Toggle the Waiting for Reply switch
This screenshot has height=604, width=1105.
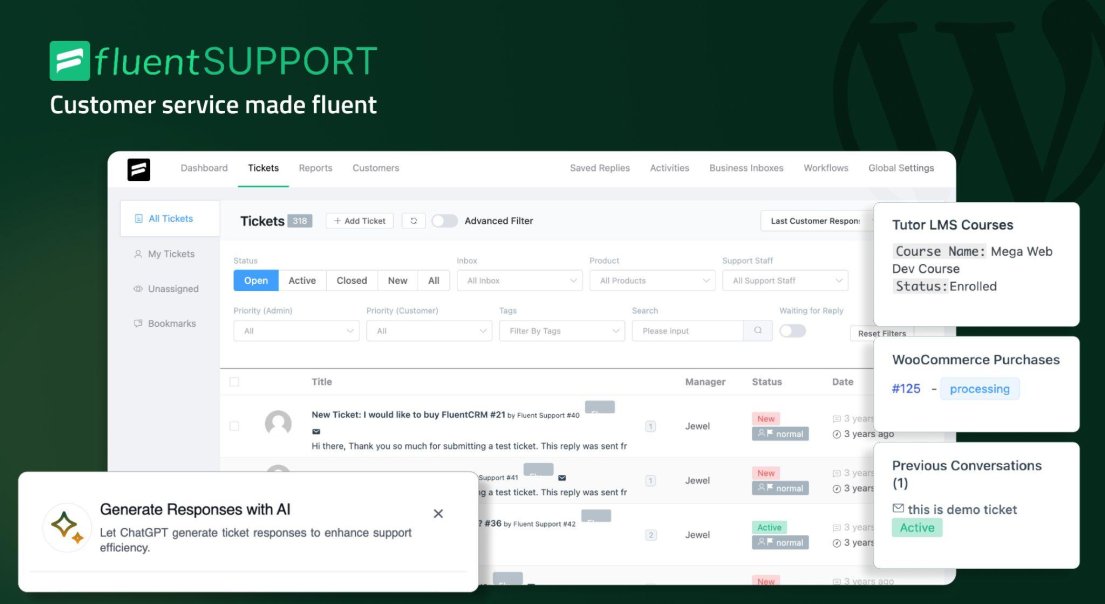tap(793, 331)
